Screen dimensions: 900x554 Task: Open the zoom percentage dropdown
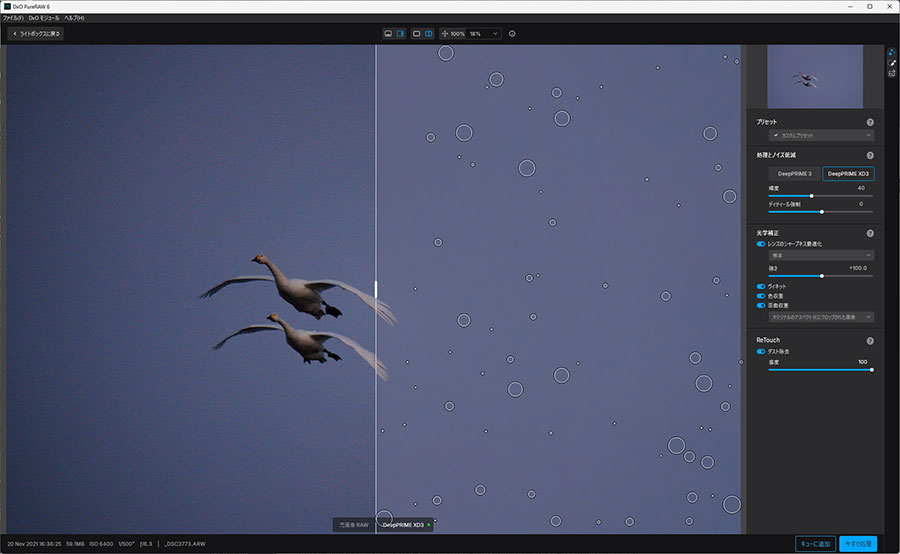pyautogui.click(x=484, y=33)
